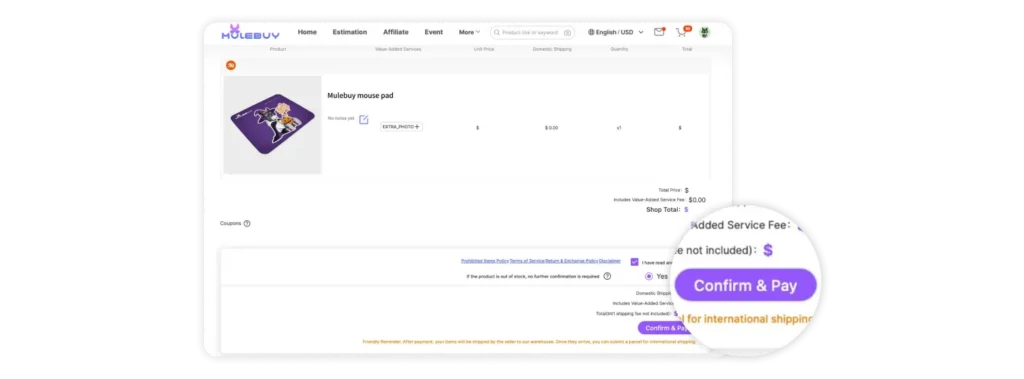Click the Value-Added Services column header
Viewport: 1024px width, 379px height.
[x=398, y=49]
